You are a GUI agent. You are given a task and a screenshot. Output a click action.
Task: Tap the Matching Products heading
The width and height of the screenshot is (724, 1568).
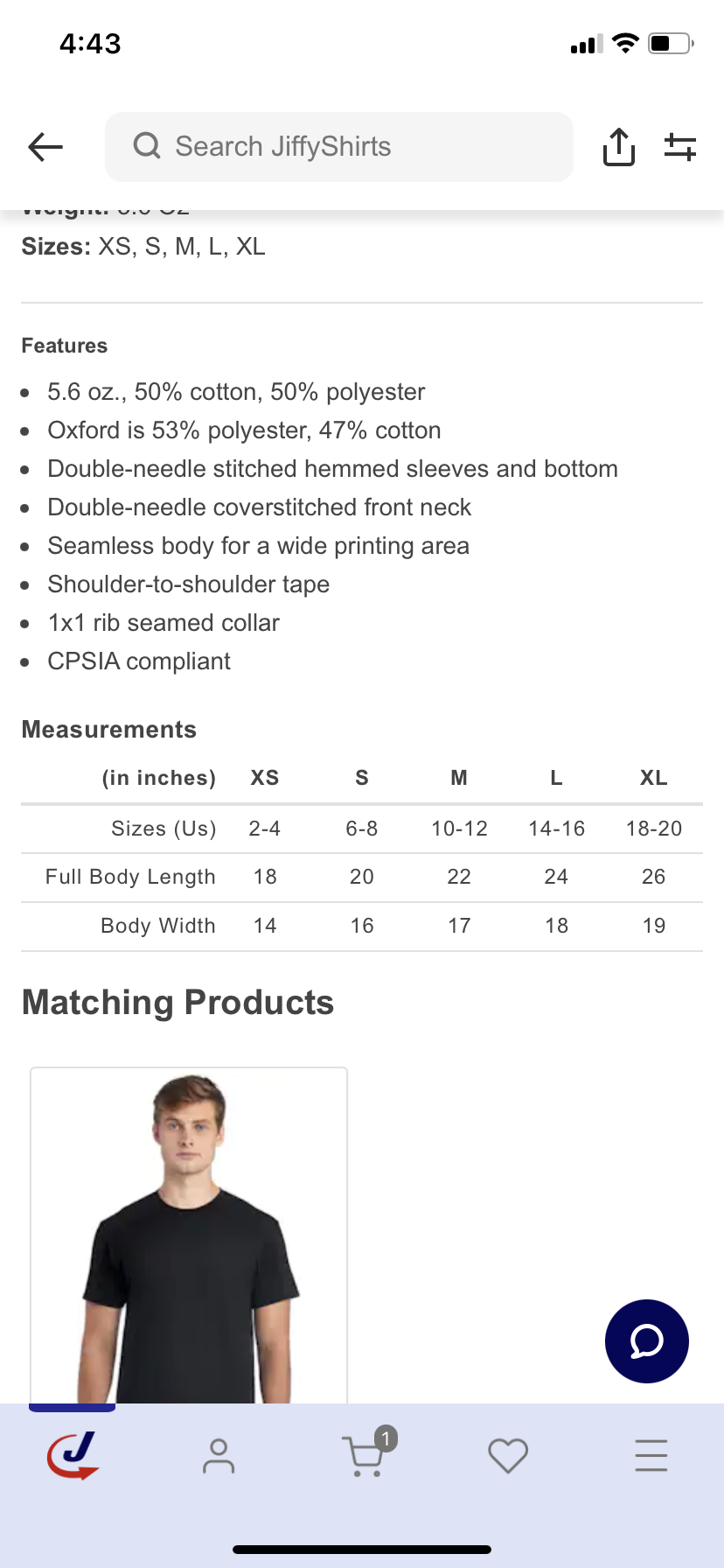178,1003
